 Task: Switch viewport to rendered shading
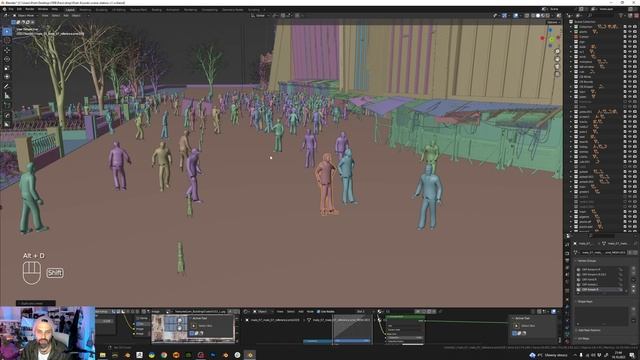tap(548, 16)
